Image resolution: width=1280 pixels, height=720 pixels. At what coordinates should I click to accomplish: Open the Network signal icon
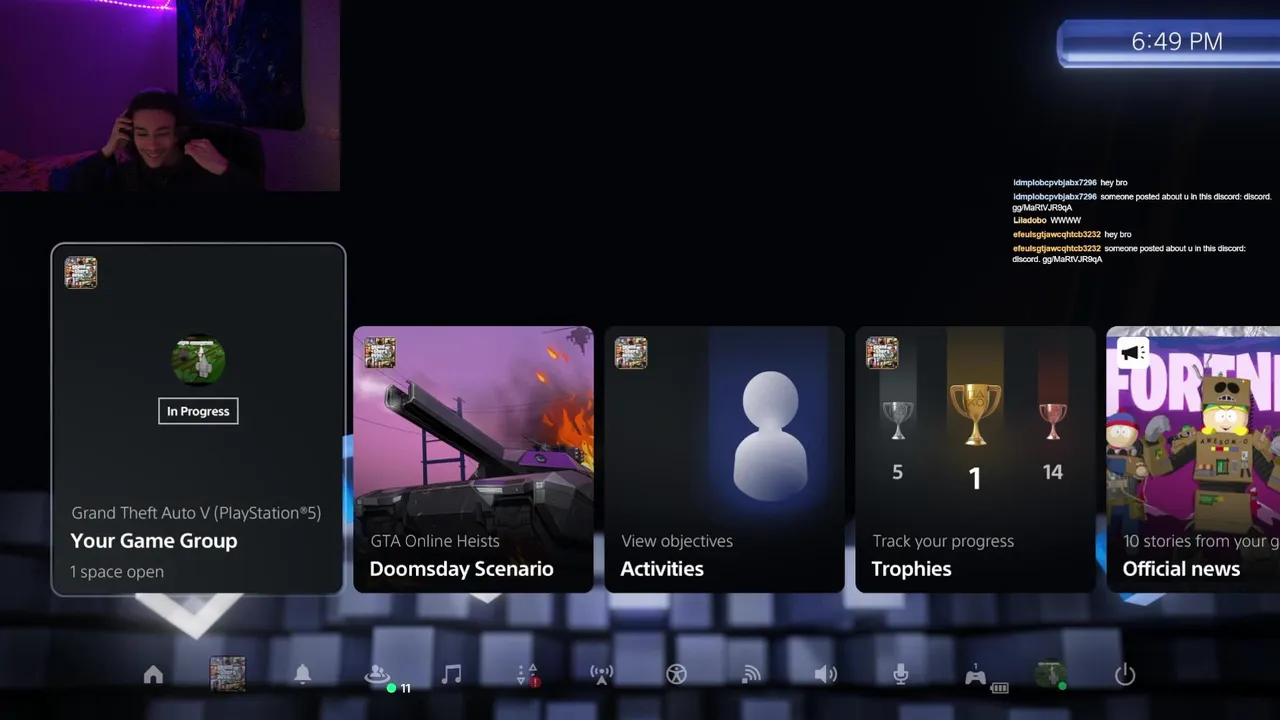point(751,675)
